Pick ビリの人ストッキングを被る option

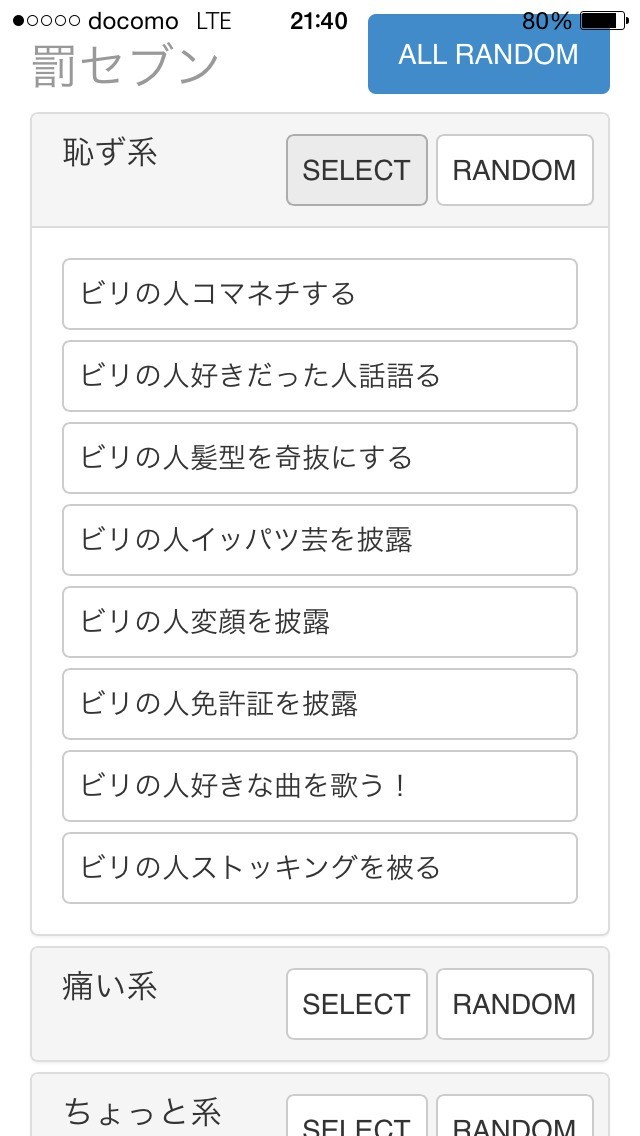coord(320,868)
